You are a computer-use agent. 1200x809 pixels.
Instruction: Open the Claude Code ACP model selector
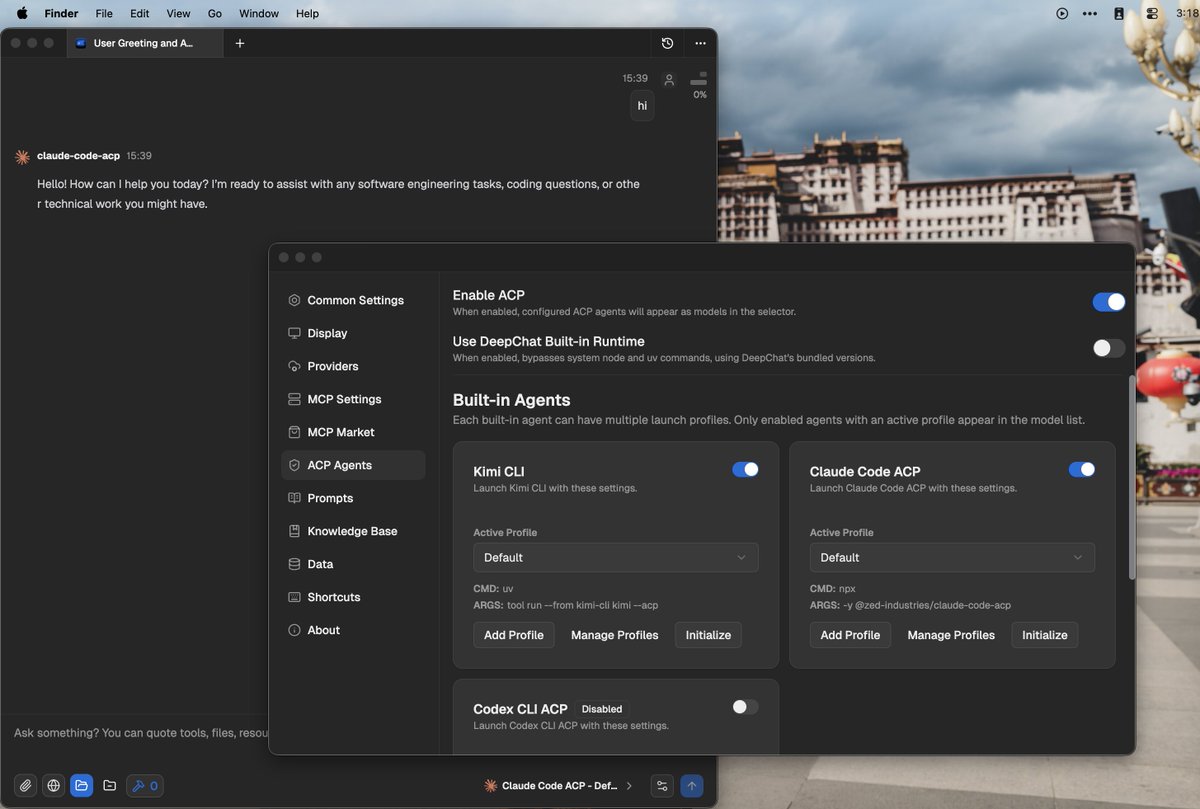click(x=558, y=786)
